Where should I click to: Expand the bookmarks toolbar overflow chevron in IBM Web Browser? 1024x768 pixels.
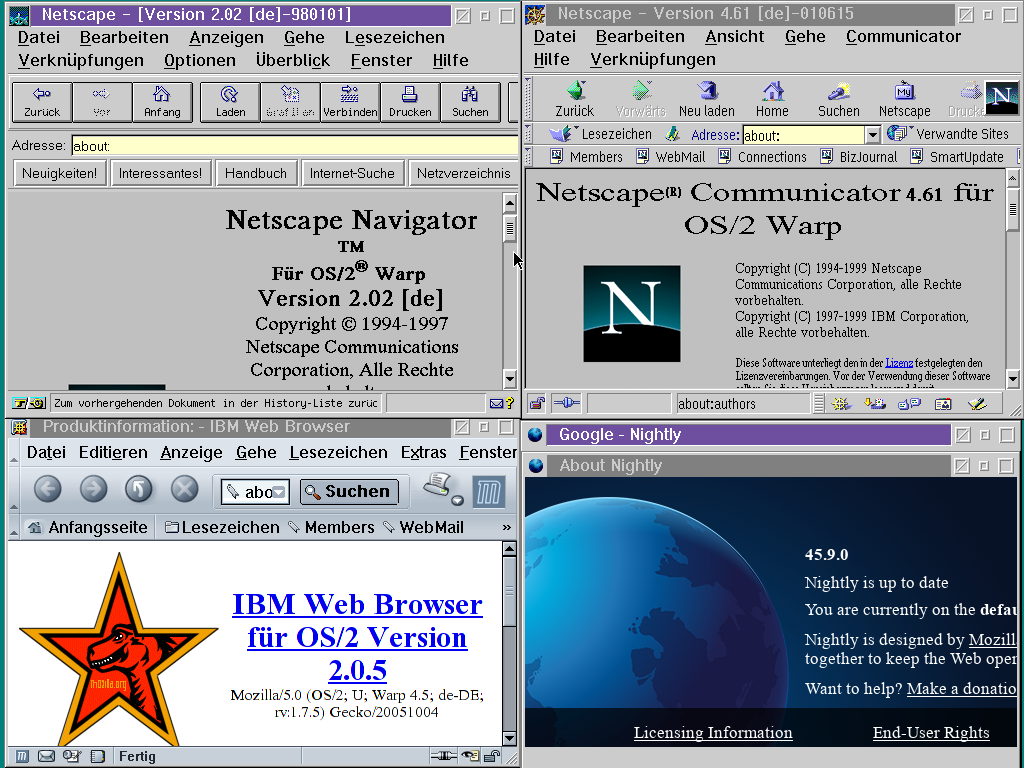click(x=507, y=527)
